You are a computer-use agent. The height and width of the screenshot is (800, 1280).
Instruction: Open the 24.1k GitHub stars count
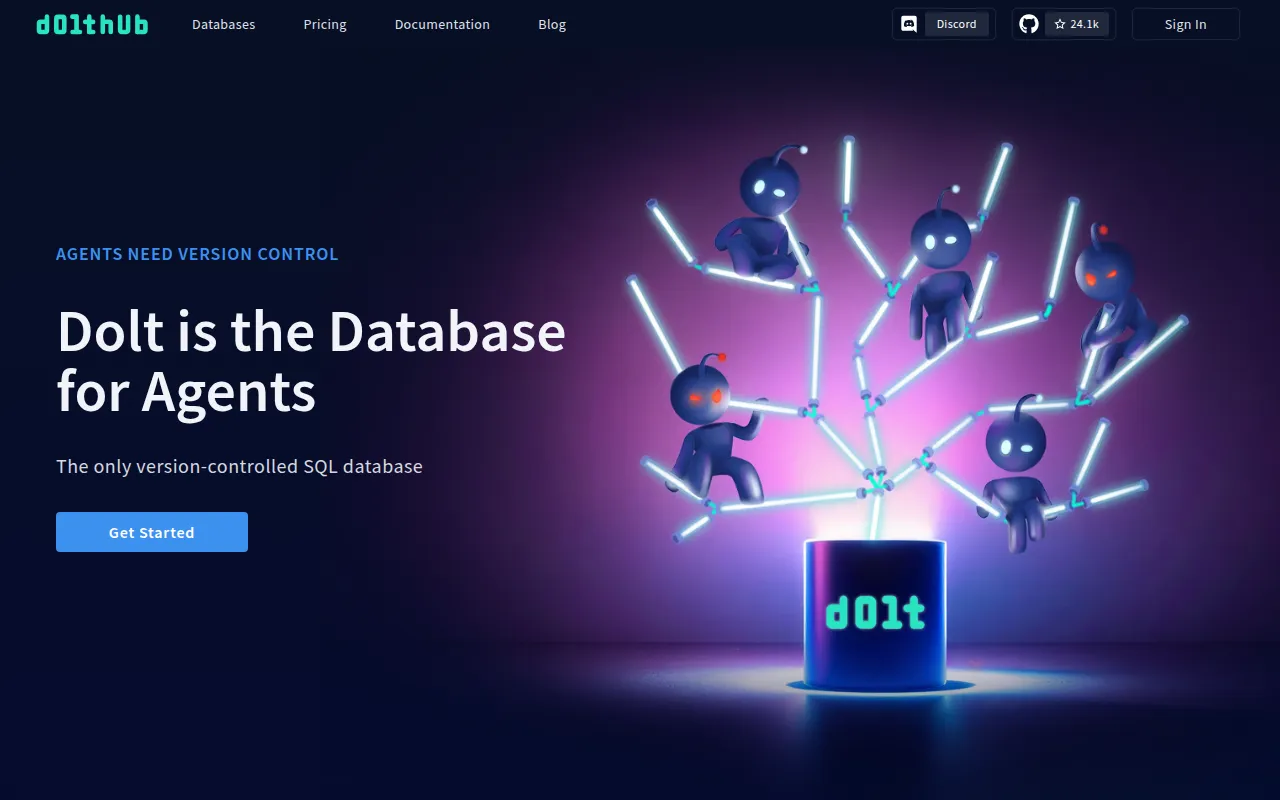click(1077, 24)
